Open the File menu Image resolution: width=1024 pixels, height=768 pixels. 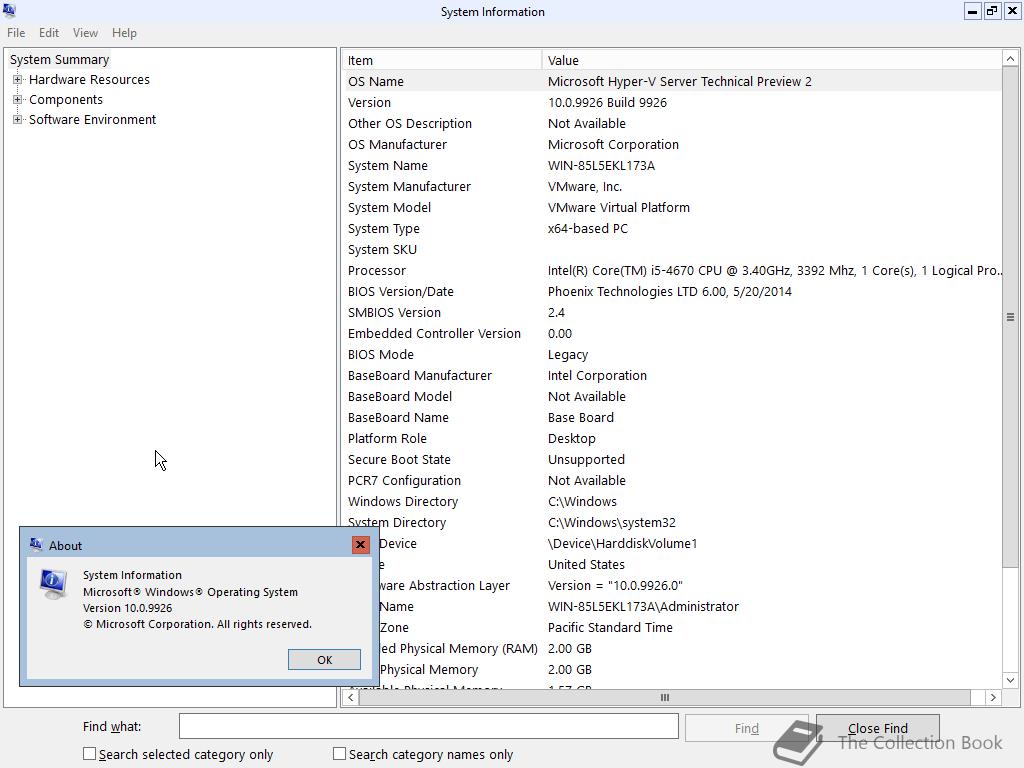(16, 33)
